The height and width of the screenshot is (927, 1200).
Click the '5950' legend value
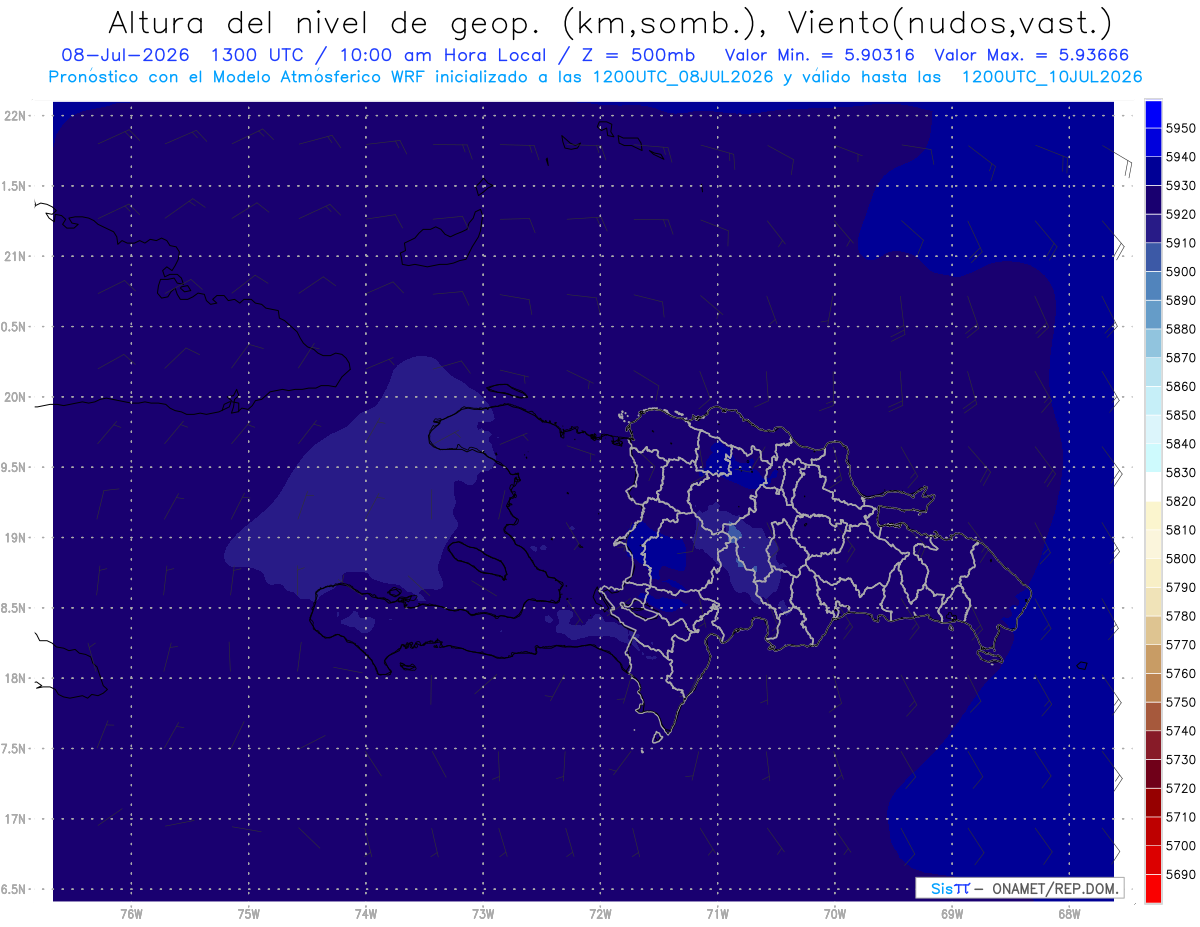coord(1181,128)
